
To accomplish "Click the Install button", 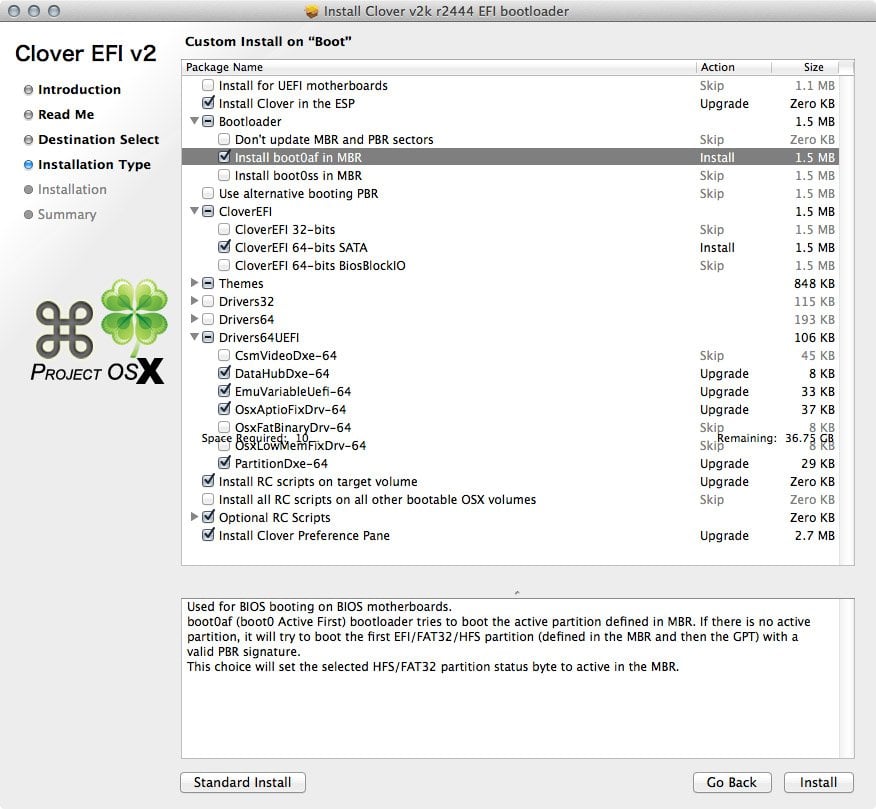I will [x=818, y=782].
